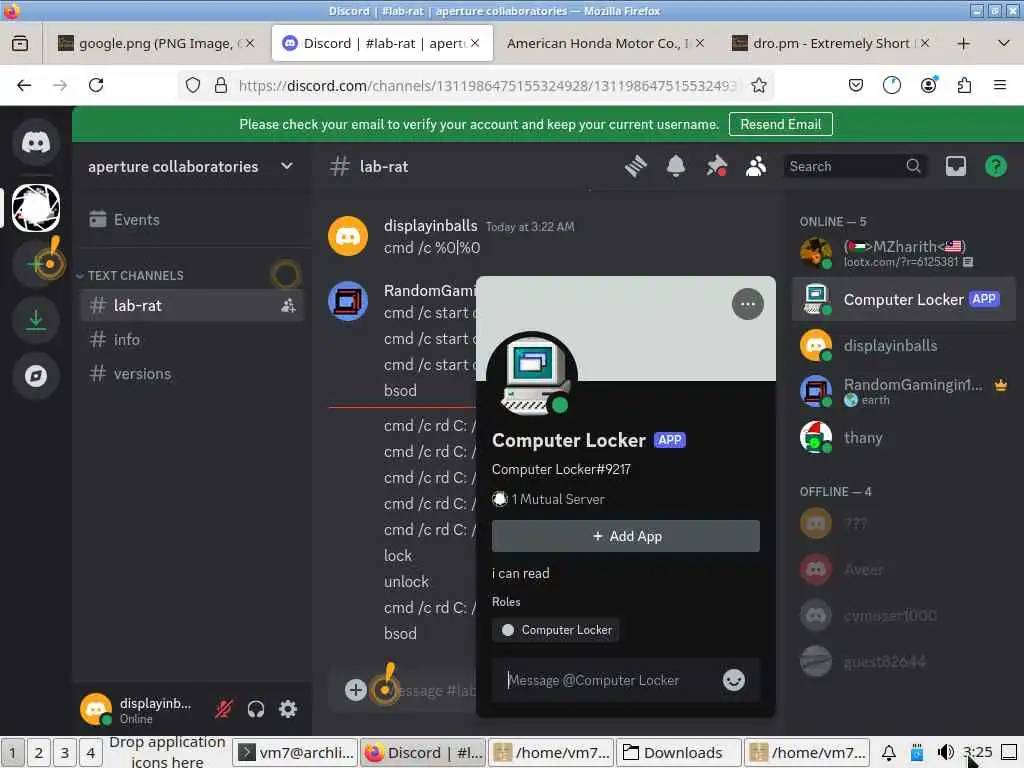Click the emoji picker in profile message box
This screenshot has height=768, width=1024.
(733, 680)
